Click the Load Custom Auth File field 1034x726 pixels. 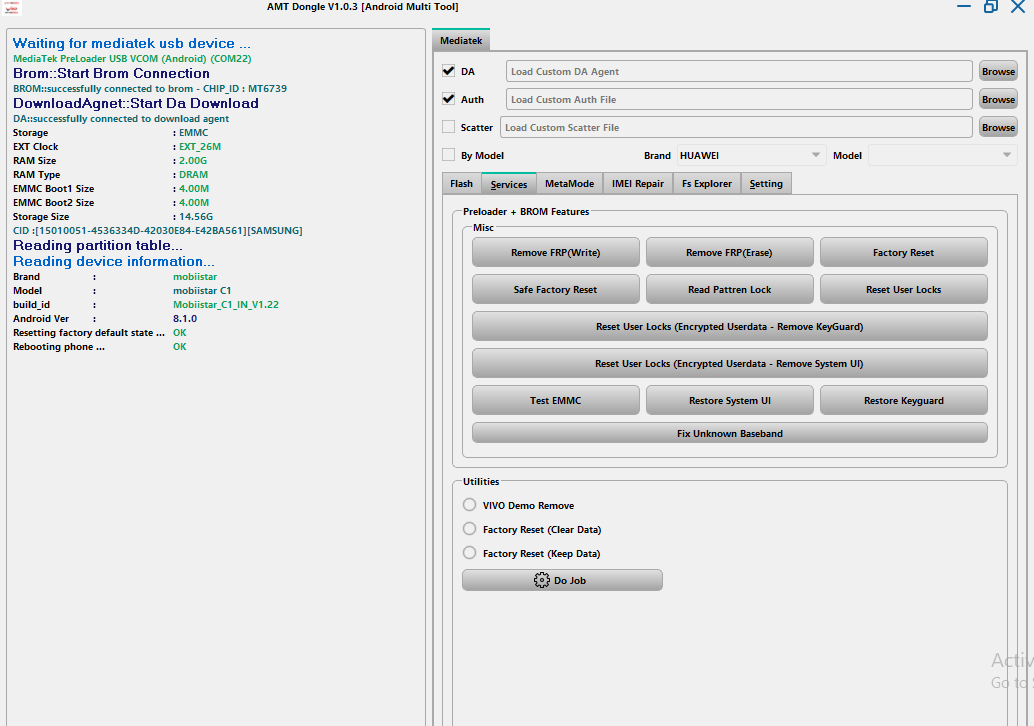739,100
